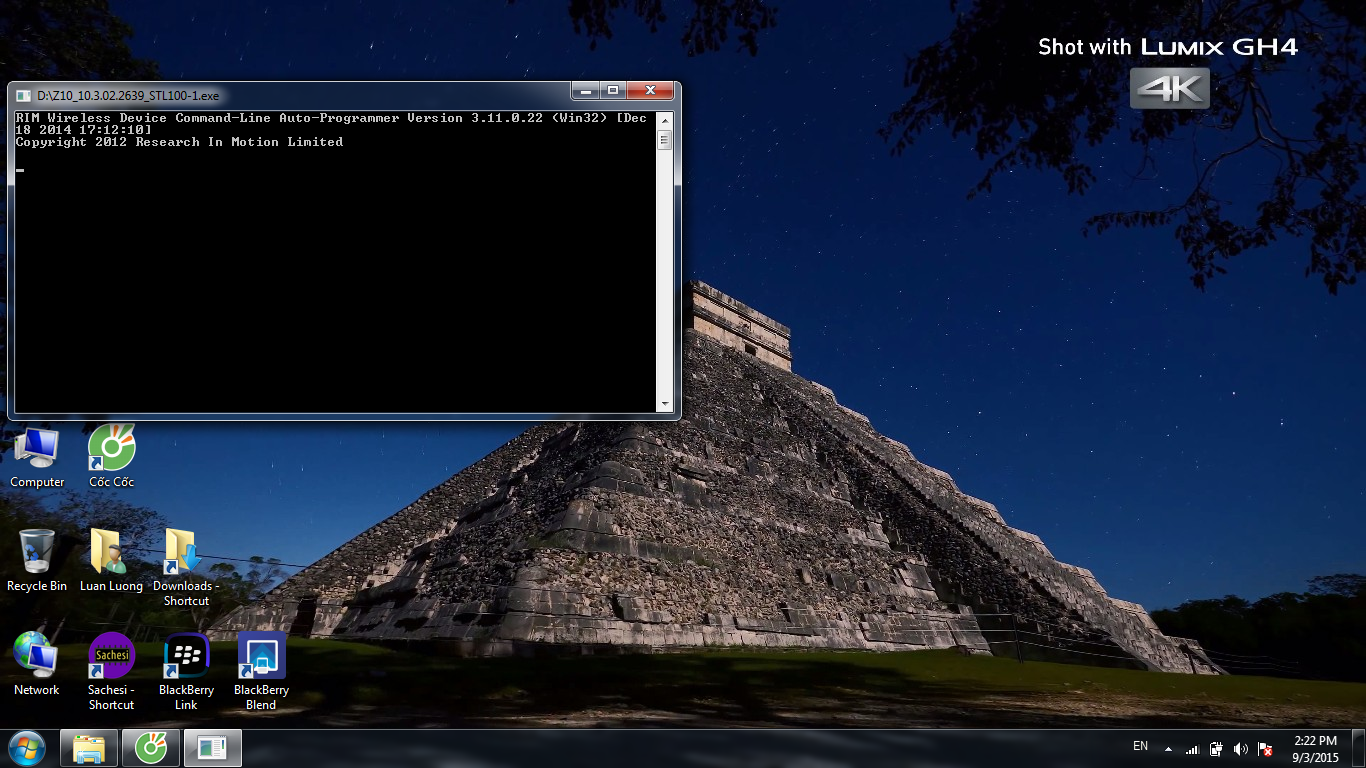
Task: Open the EN input language selector
Action: click(x=1140, y=746)
